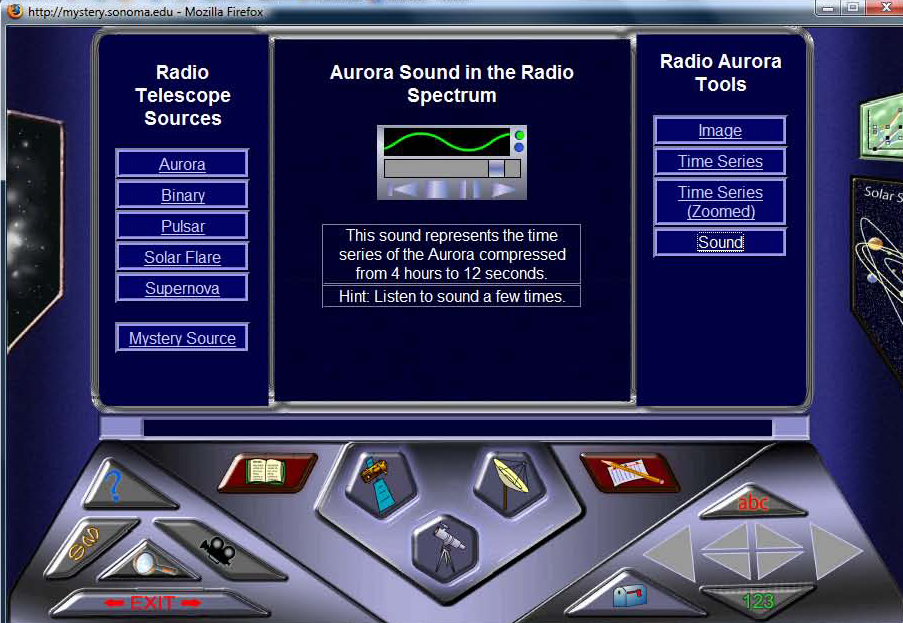Viewport: 903px width, 623px height.
Task: Click the green 123 button
Action: coord(758,601)
